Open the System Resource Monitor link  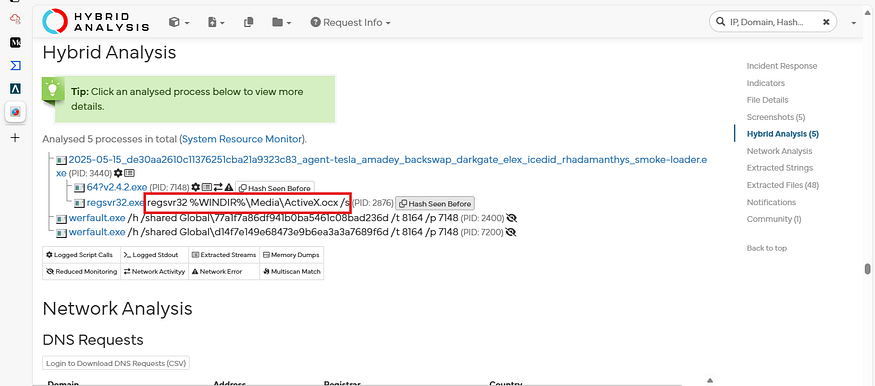[243, 138]
